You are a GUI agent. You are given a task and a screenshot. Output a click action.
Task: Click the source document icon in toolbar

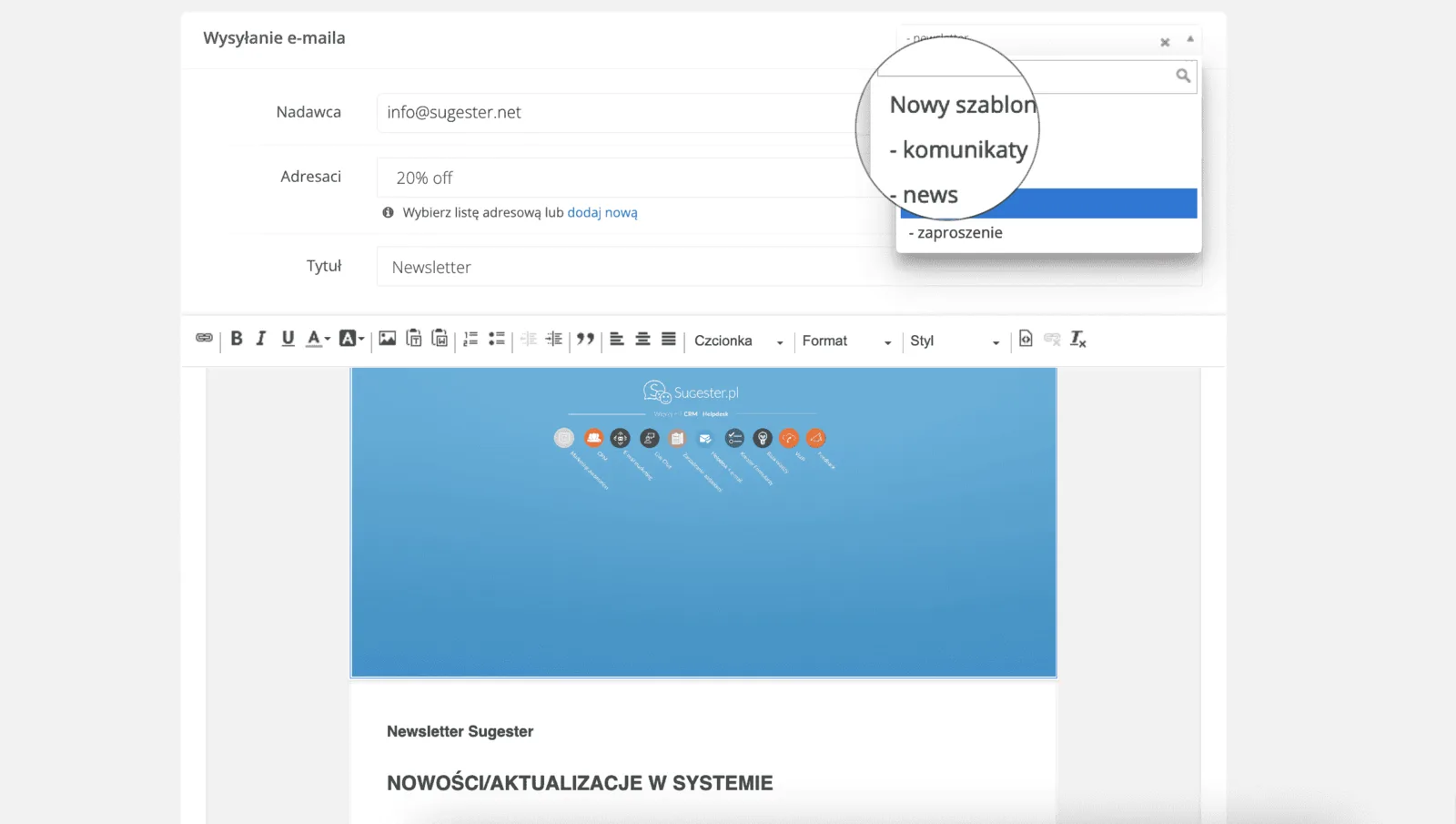[x=1026, y=339]
